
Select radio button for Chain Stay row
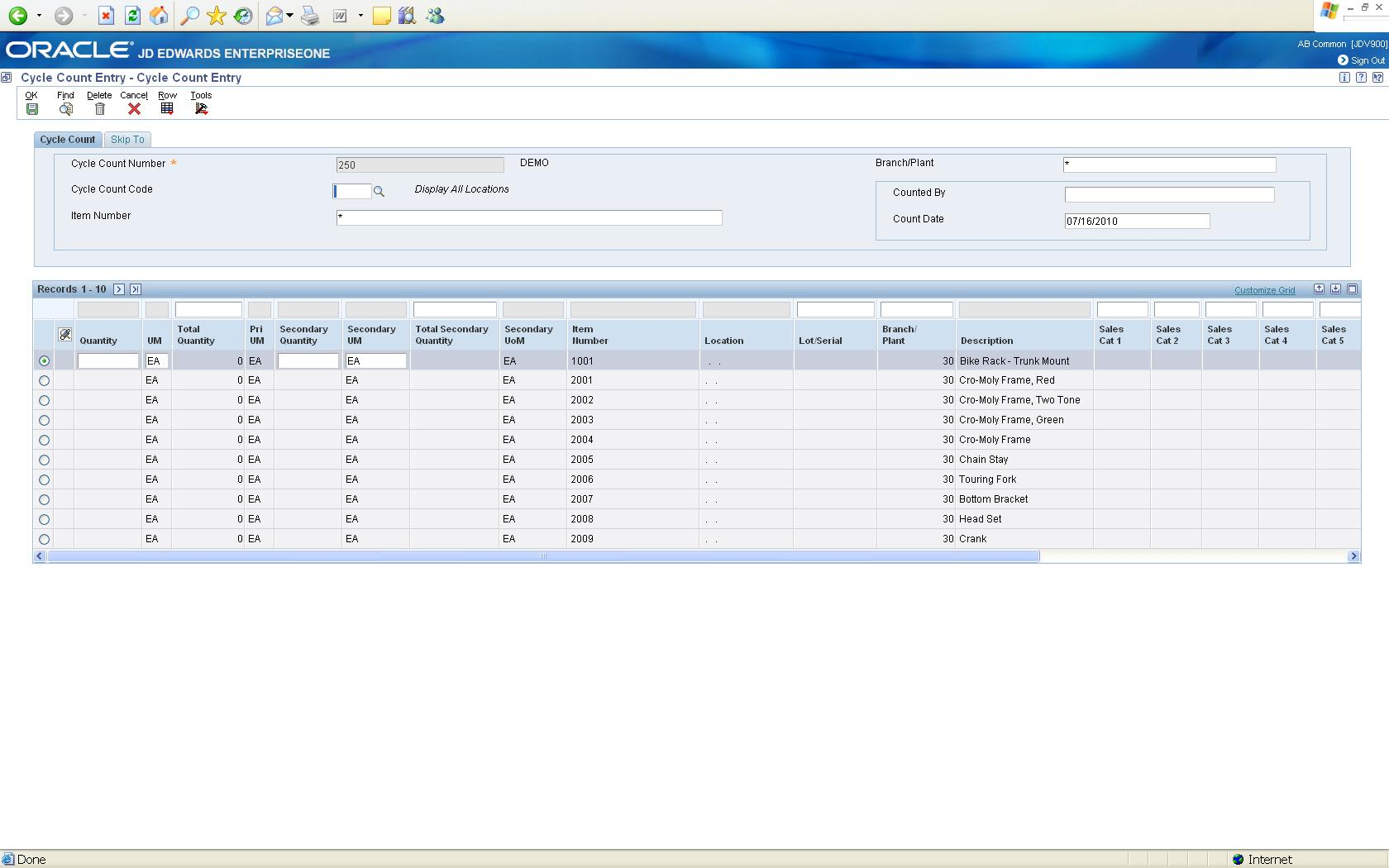(45, 460)
